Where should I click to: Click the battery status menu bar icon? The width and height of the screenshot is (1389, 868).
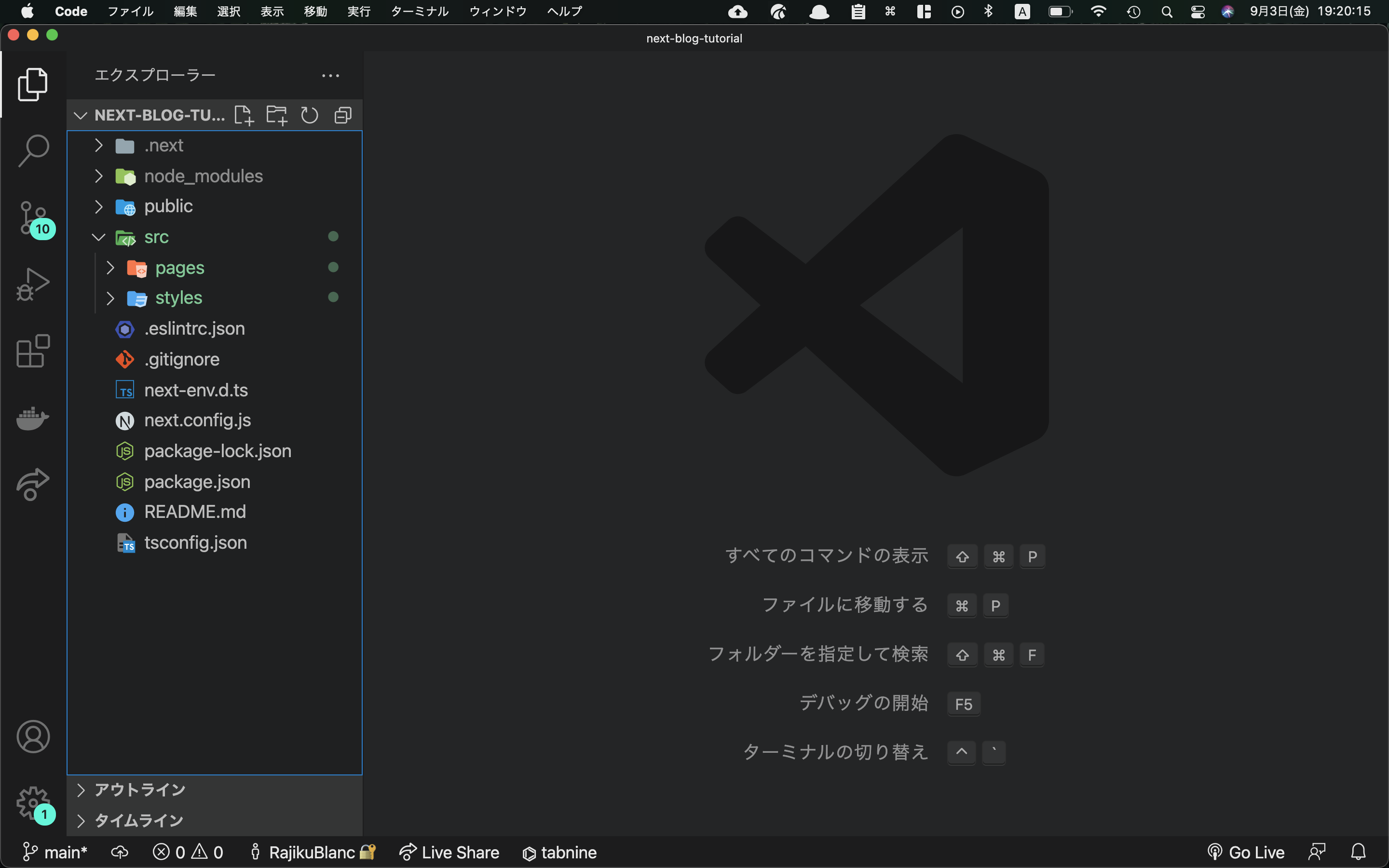[x=1060, y=12]
